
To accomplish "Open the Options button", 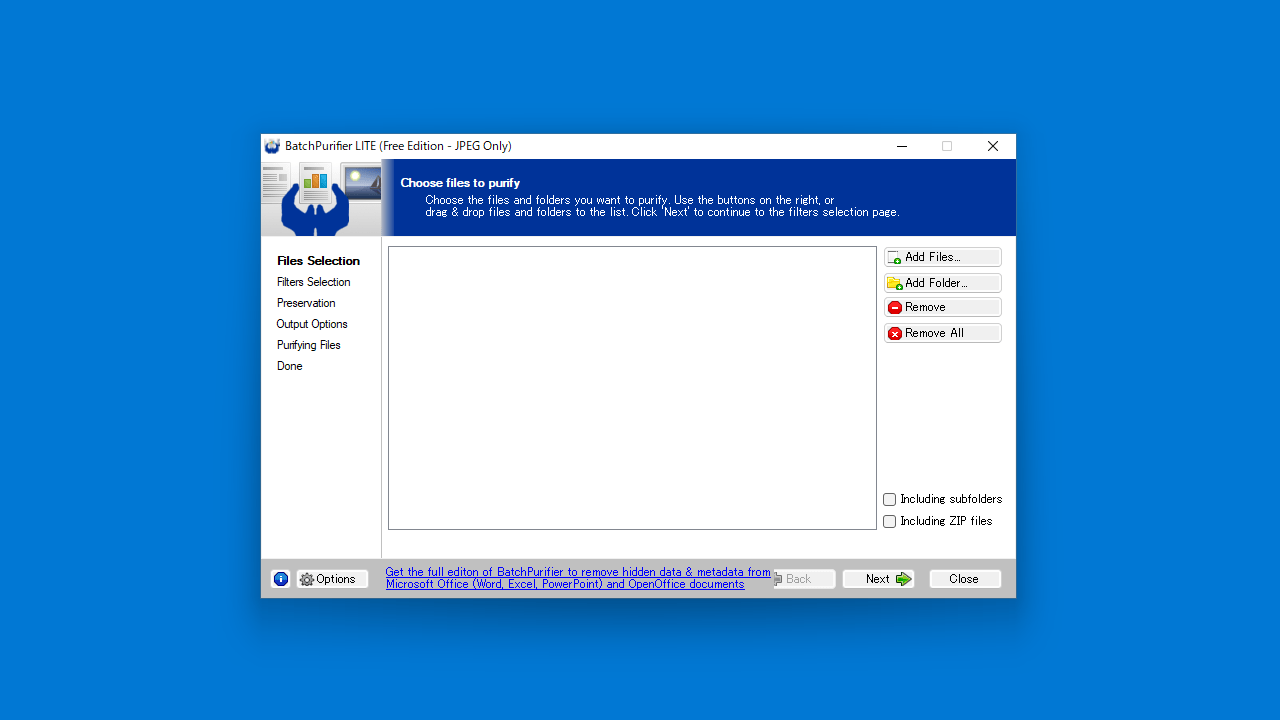I will (332, 579).
